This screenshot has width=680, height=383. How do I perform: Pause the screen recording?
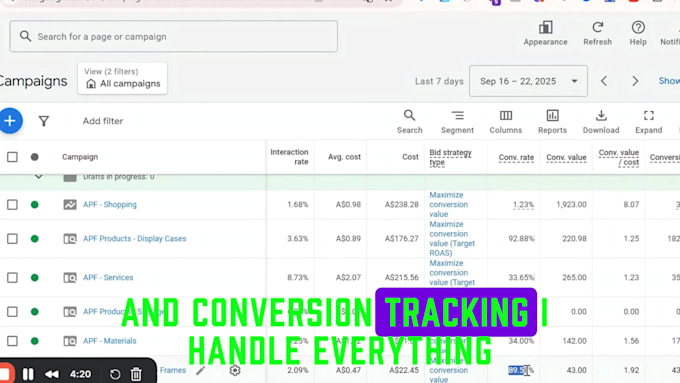28,374
